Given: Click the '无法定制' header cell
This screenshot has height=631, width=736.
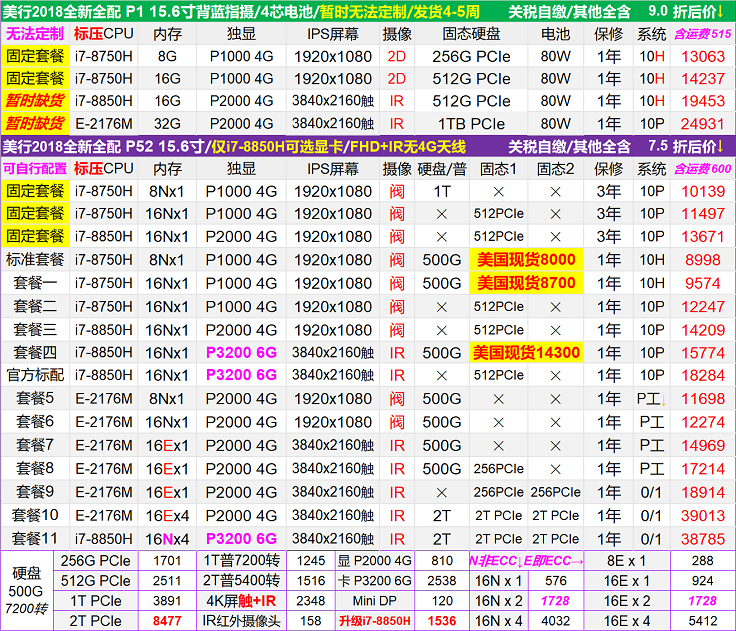Looking at the screenshot, I should [35, 34].
